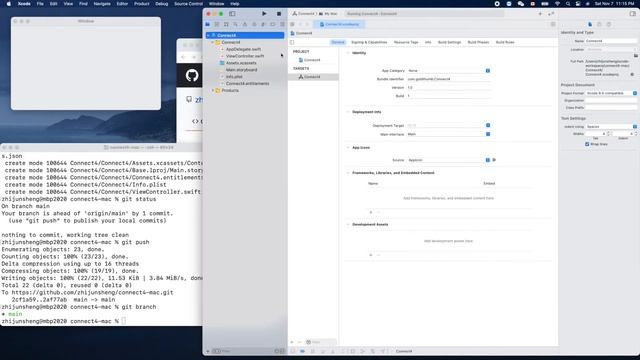Open the Issue navigator warning icon

(x=245, y=24)
